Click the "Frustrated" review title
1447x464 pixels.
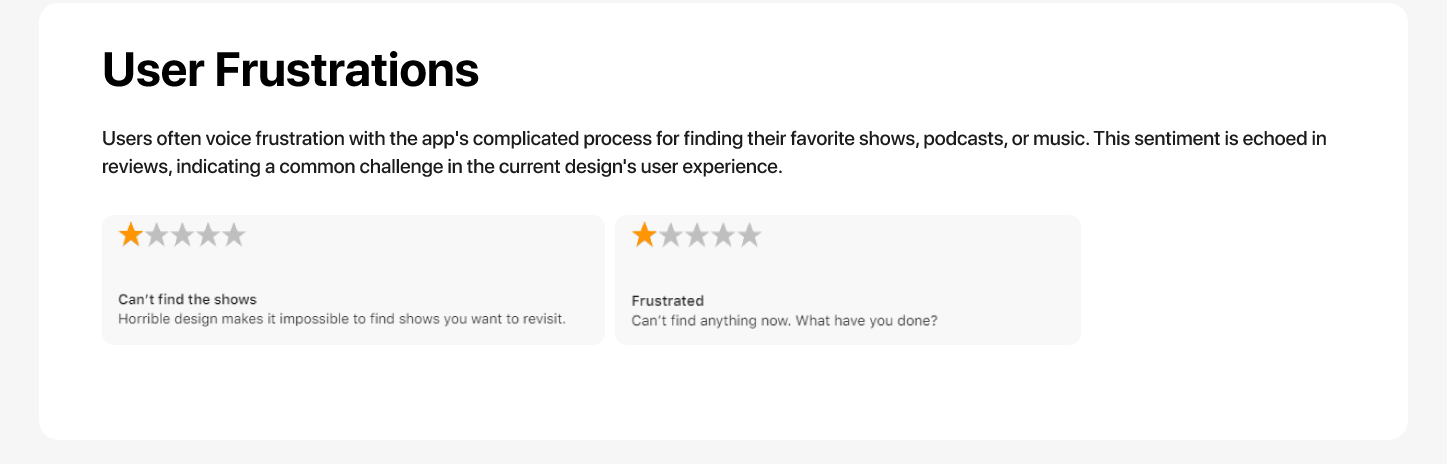[x=668, y=300]
